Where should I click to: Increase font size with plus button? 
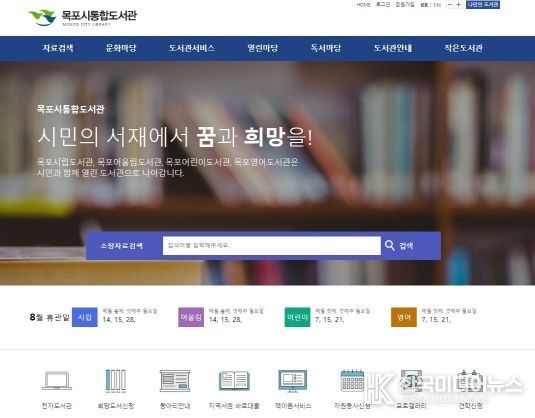(x=459, y=5)
